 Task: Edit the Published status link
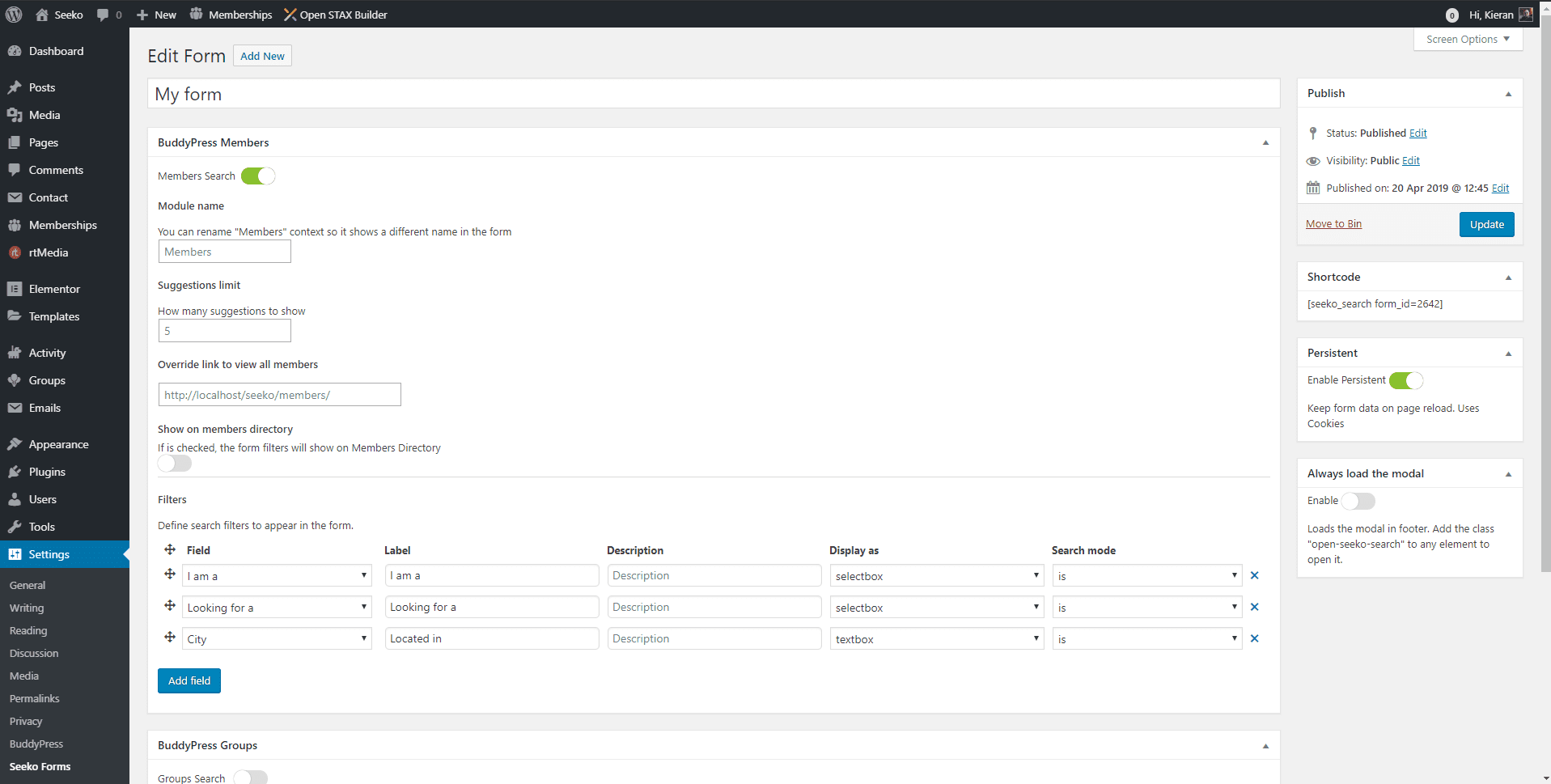tap(1418, 133)
